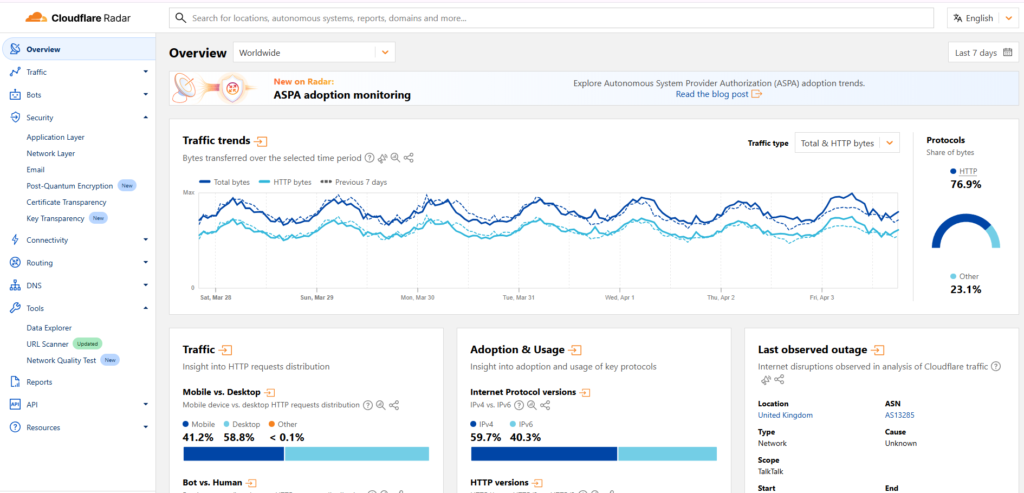This screenshot has width=1024, height=493.
Task: Show help for IPv4 vs. IPv6
Action: pos(519,406)
